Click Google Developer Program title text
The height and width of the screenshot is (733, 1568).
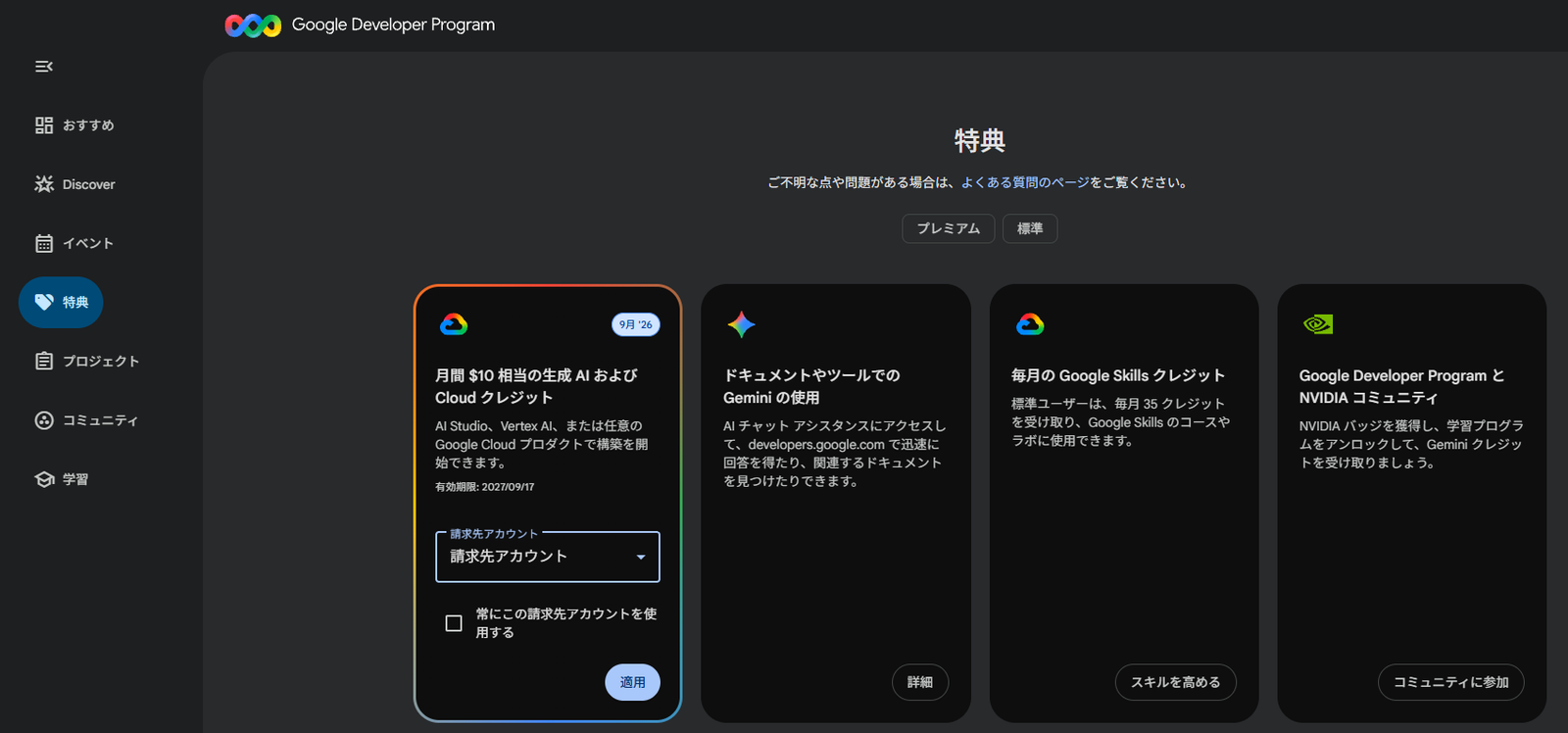click(393, 24)
